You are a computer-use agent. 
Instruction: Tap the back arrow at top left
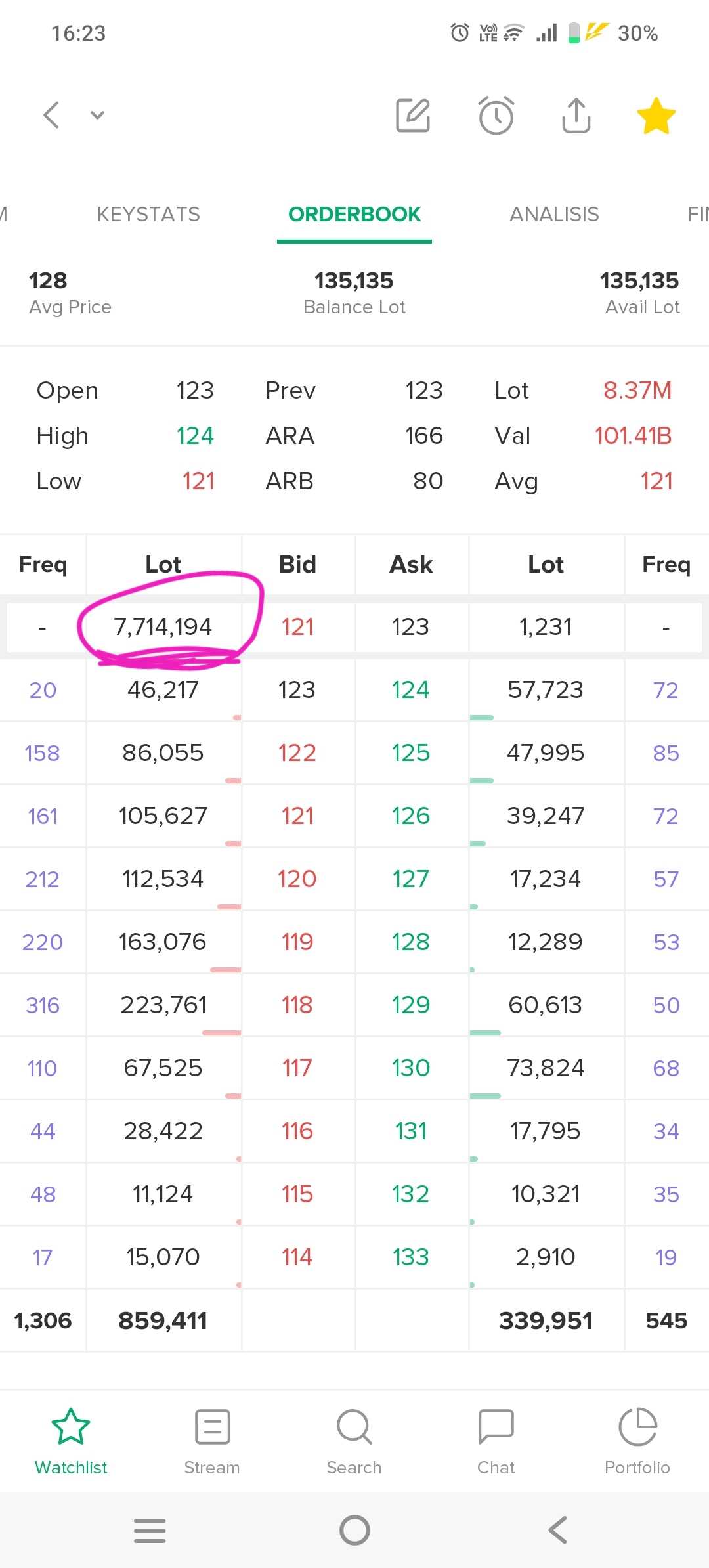[x=51, y=116]
